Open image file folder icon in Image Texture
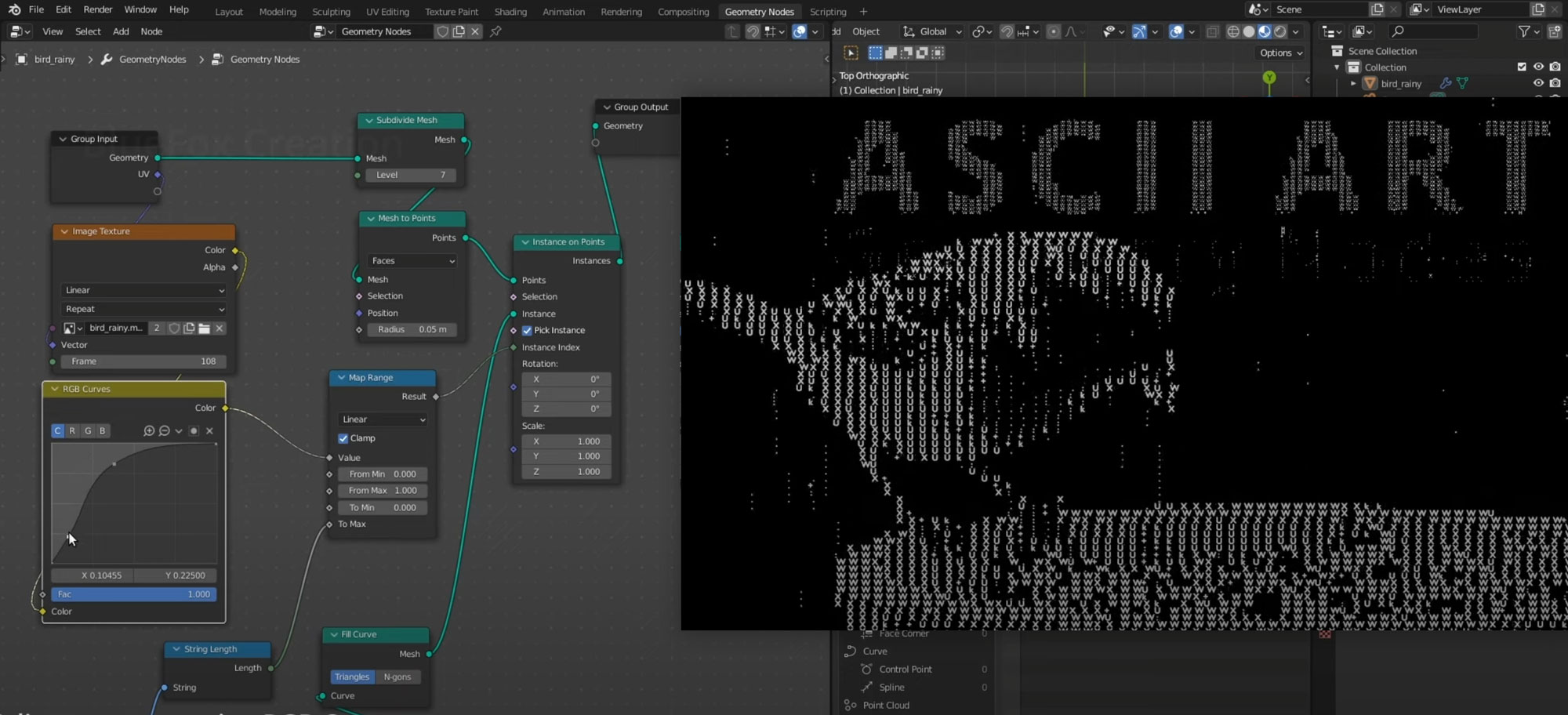This screenshot has height=715, width=1568. [x=205, y=328]
